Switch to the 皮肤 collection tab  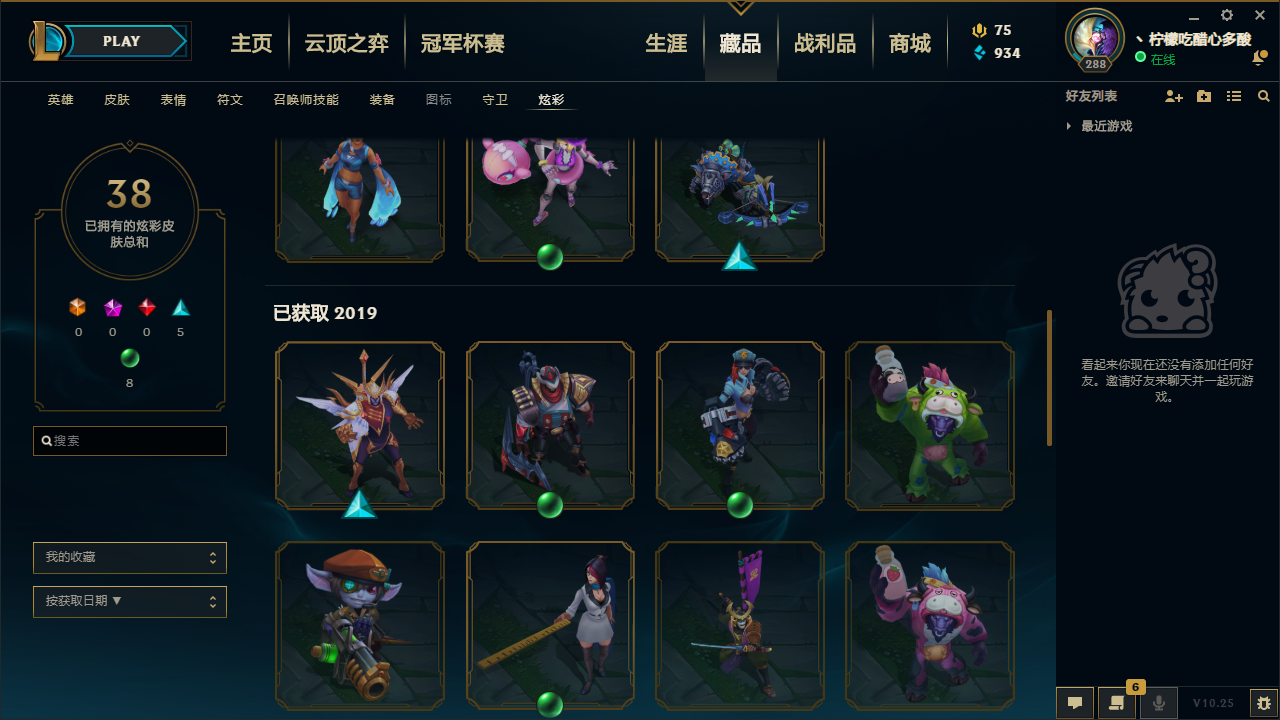(117, 100)
